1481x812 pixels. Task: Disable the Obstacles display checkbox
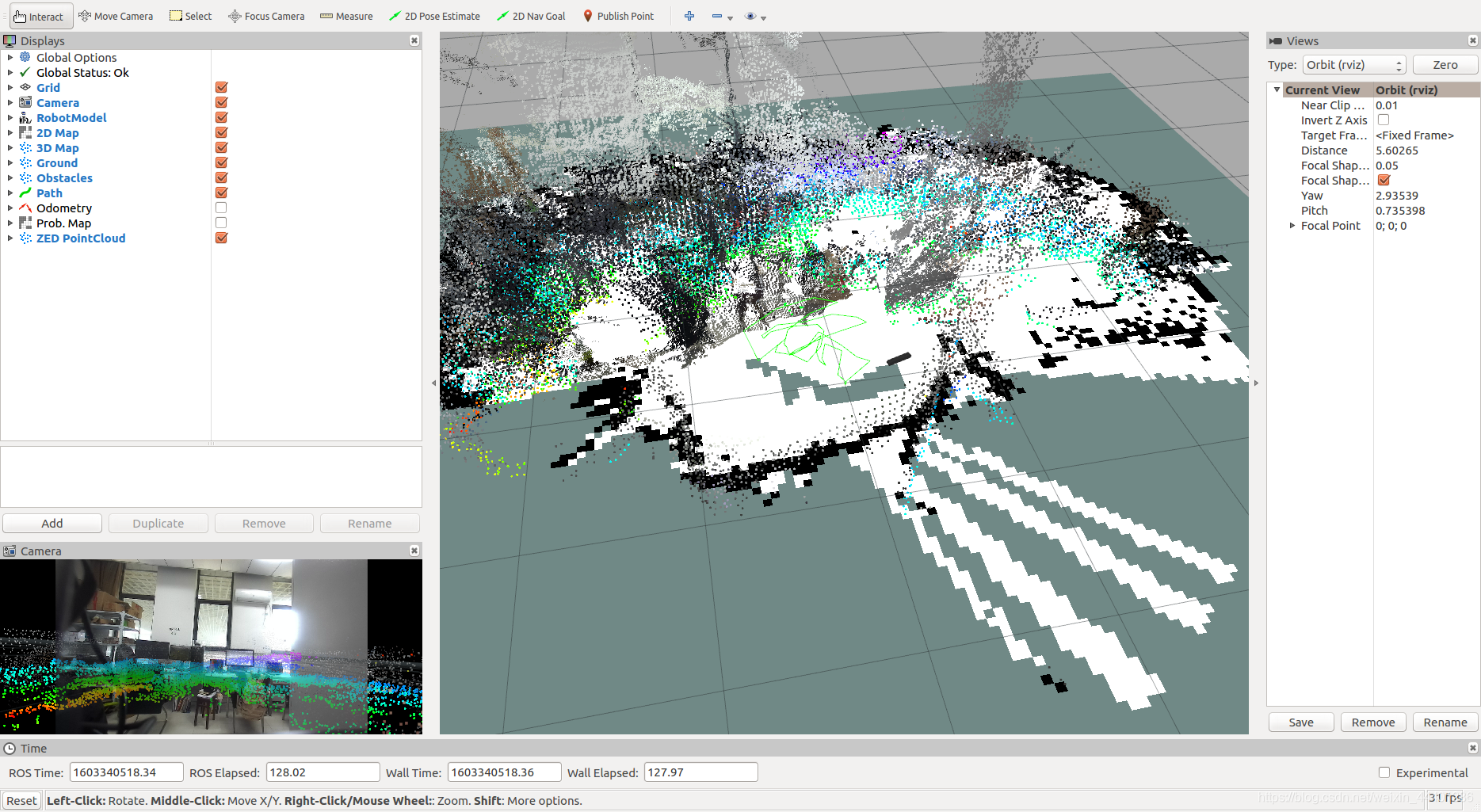click(222, 177)
